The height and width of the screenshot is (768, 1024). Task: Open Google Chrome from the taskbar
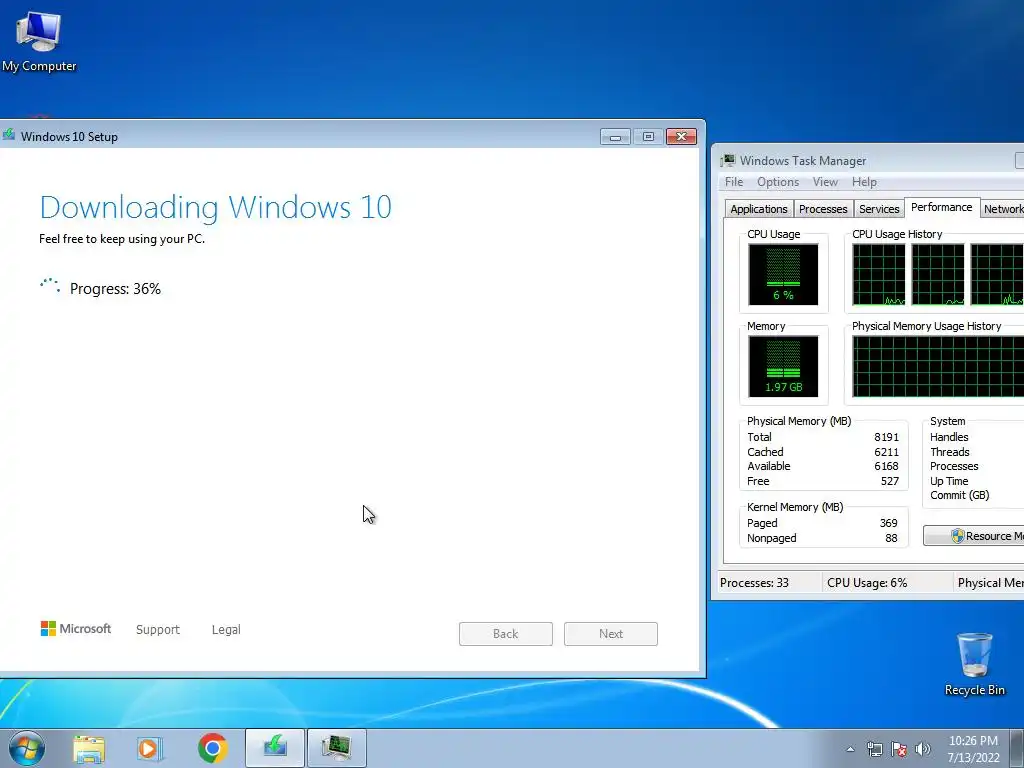coord(212,748)
